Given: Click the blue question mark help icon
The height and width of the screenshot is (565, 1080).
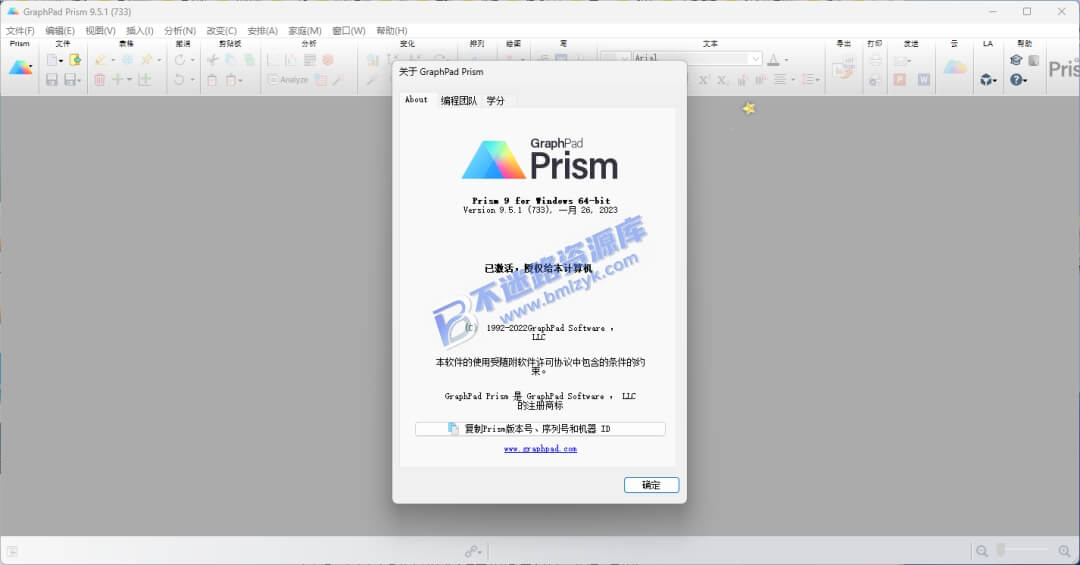Looking at the screenshot, I should click(1015, 80).
